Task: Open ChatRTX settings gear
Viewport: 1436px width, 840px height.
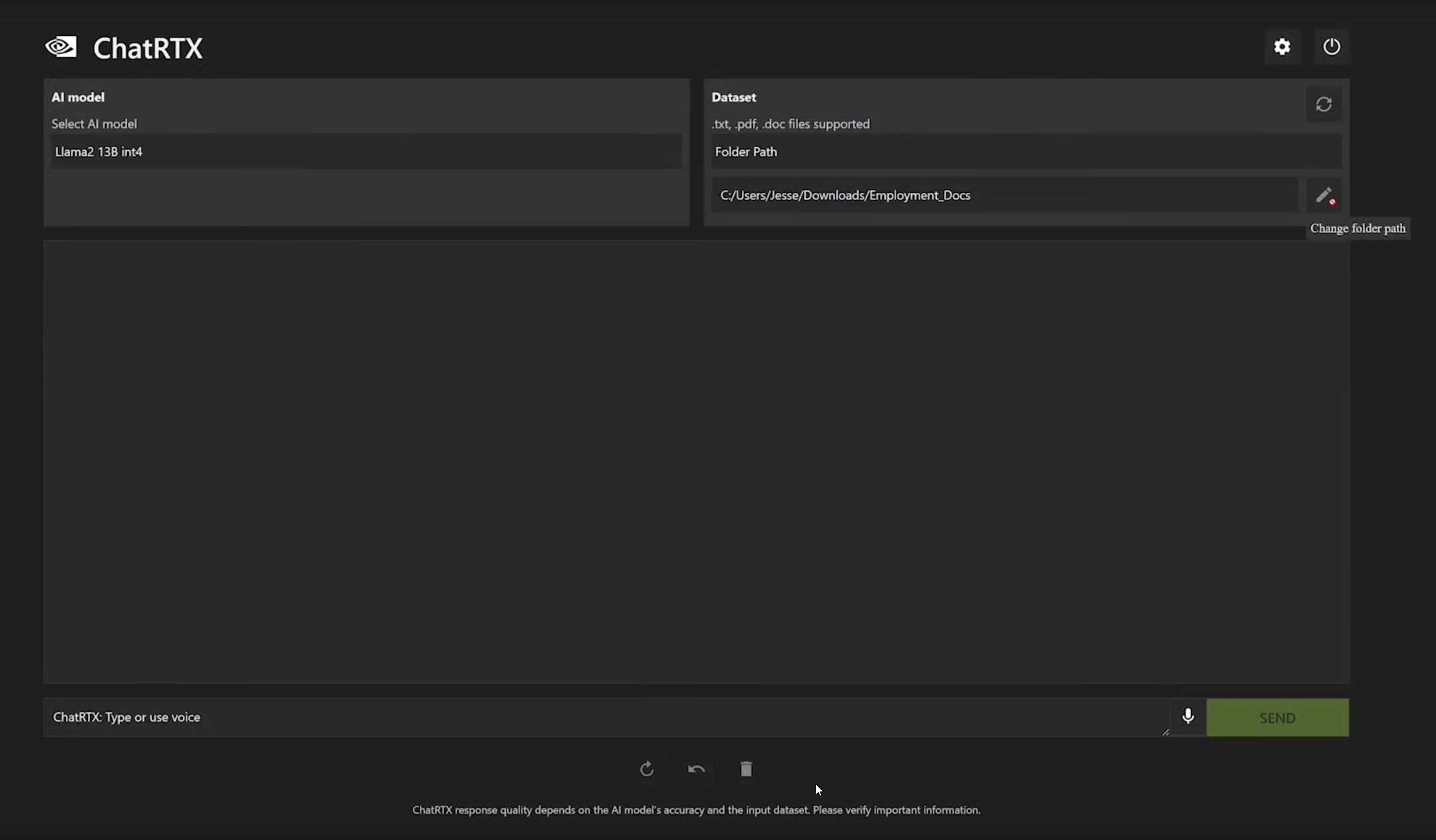Action: point(1282,47)
